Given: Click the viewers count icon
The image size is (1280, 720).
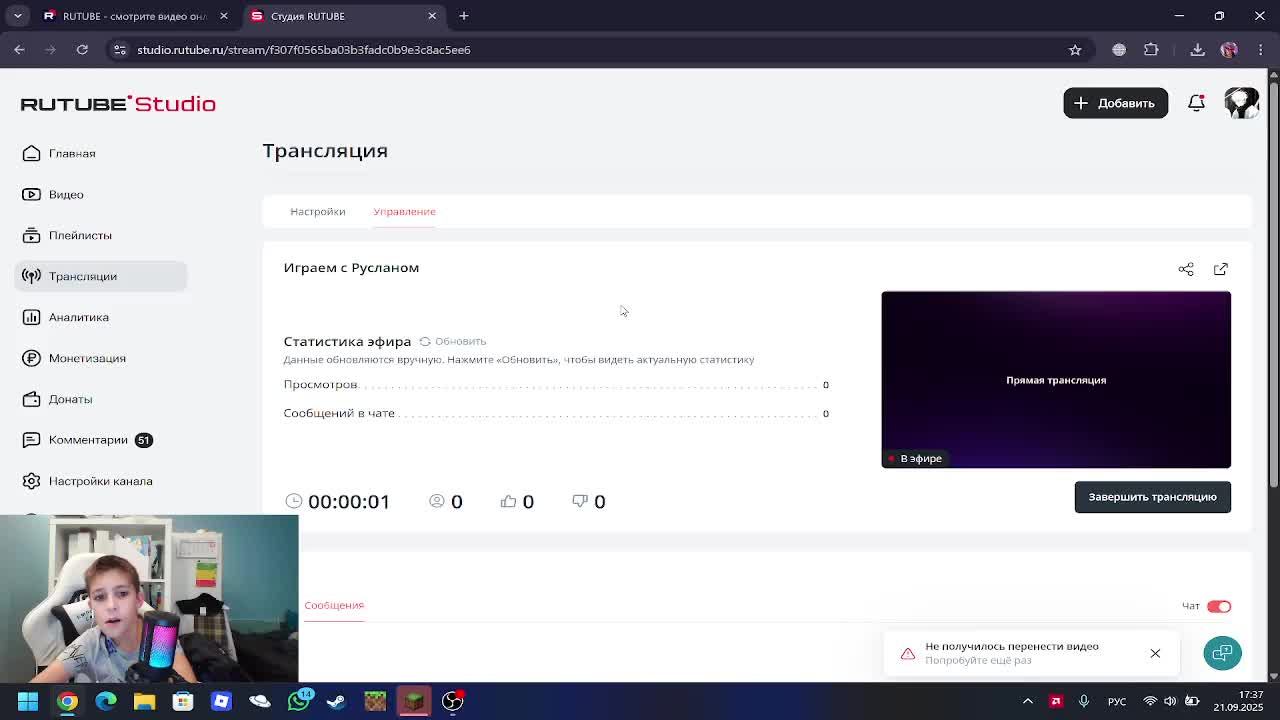Looking at the screenshot, I should [x=436, y=501].
